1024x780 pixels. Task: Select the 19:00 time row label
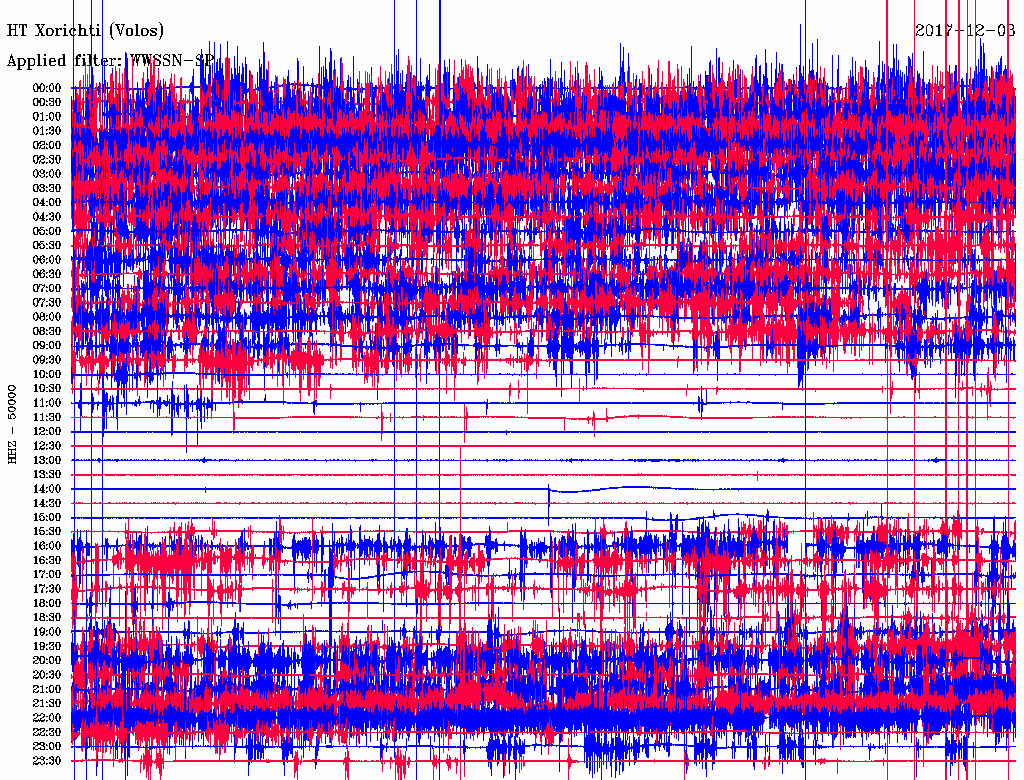(47, 632)
